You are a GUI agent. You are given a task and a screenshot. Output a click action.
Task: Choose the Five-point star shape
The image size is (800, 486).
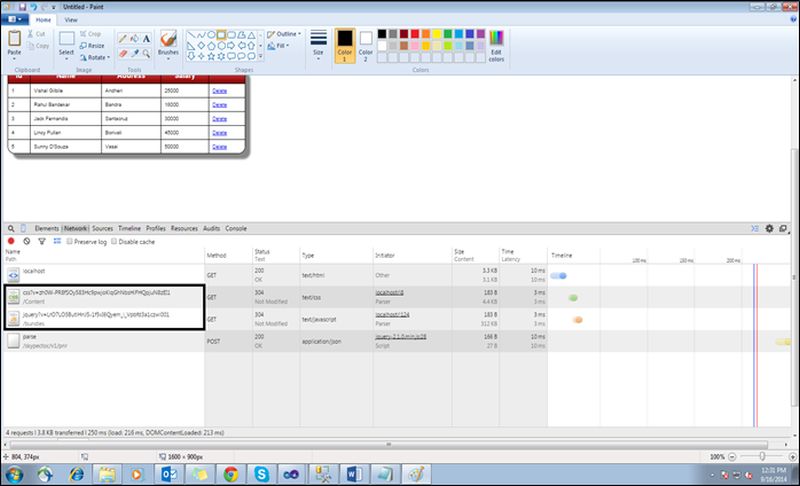click(211, 56)
